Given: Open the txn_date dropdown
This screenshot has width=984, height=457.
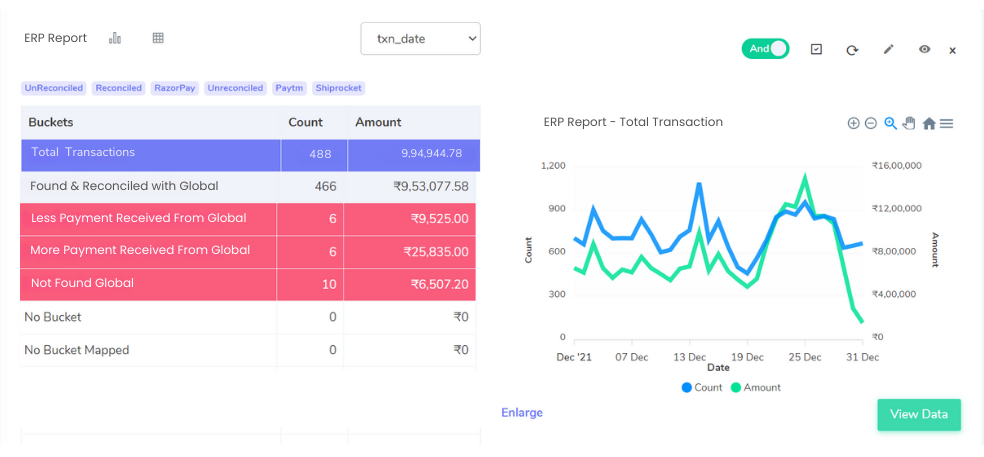Looking at the screenshot, I should [420, 39].
